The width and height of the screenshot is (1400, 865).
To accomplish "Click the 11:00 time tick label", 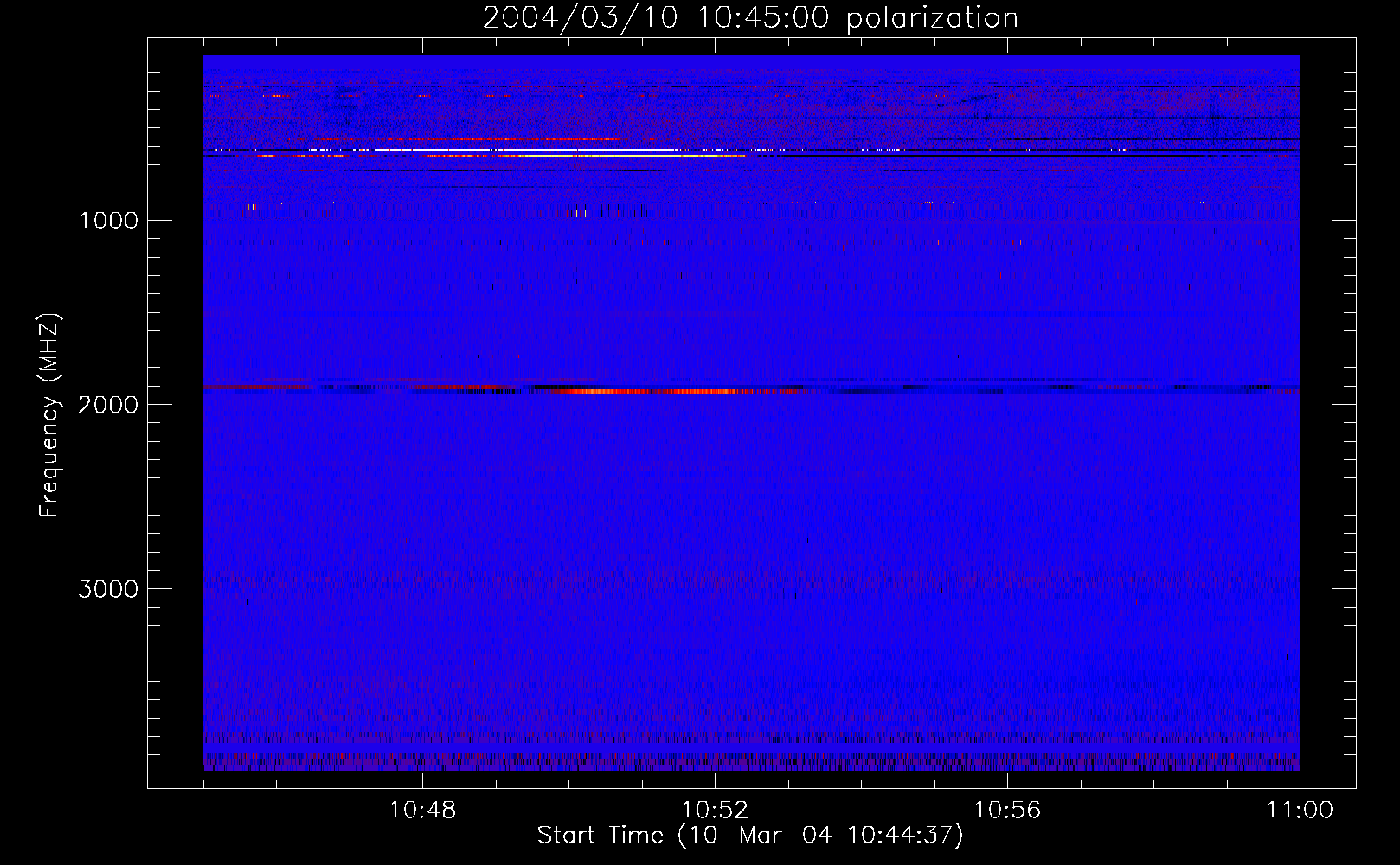I will (x=1300, y=810).
